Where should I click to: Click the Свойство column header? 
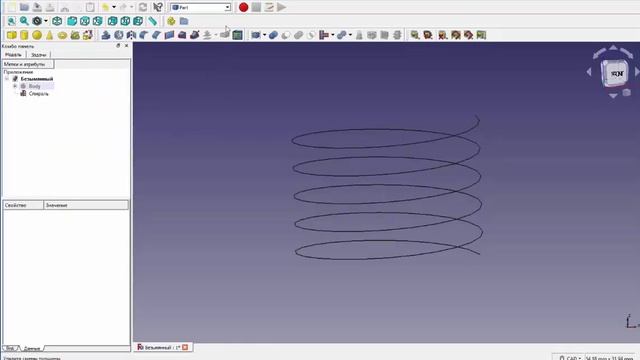23,205
